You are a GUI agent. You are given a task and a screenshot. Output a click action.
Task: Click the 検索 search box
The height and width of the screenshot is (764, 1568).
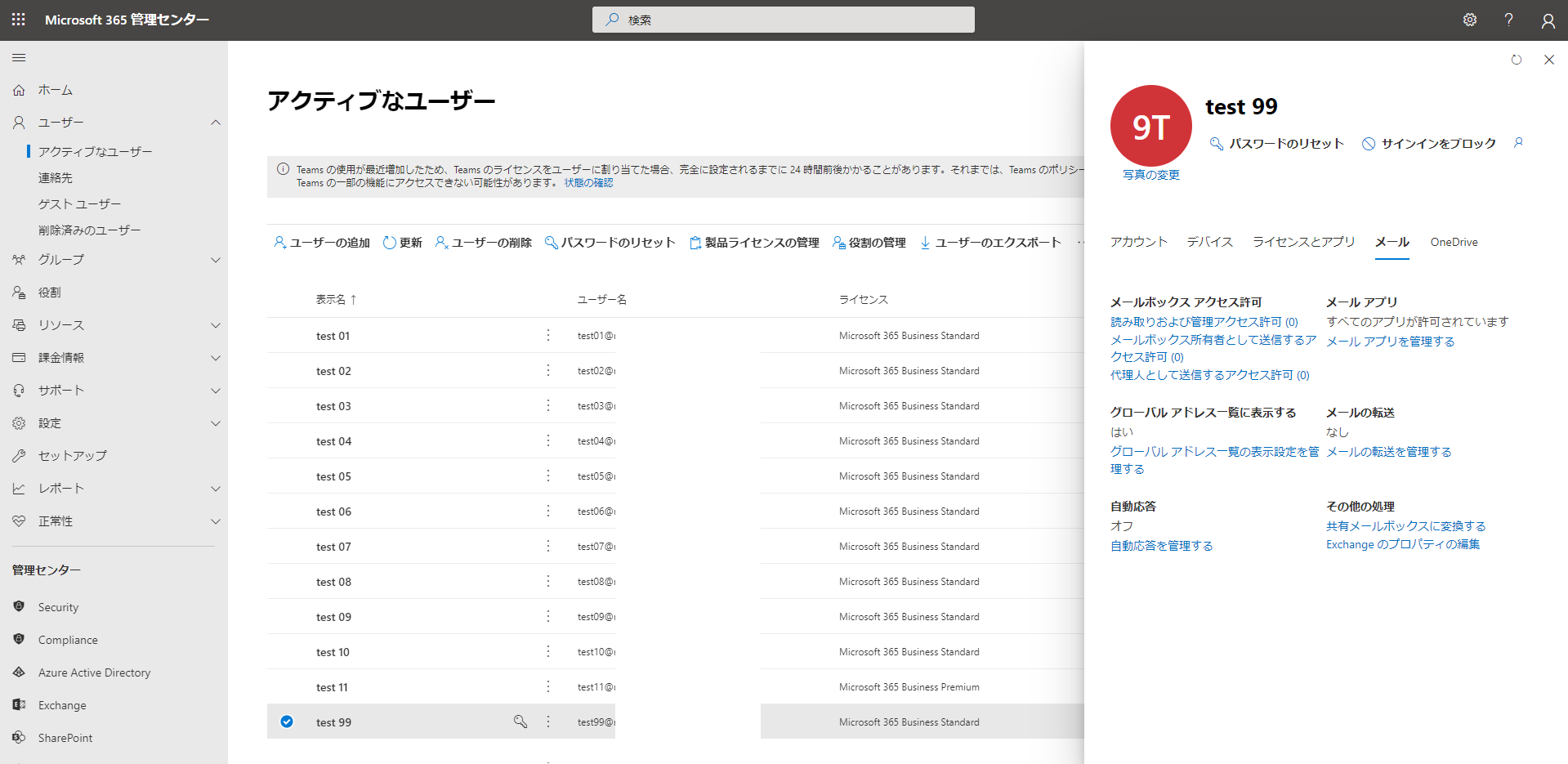point(784,20)
